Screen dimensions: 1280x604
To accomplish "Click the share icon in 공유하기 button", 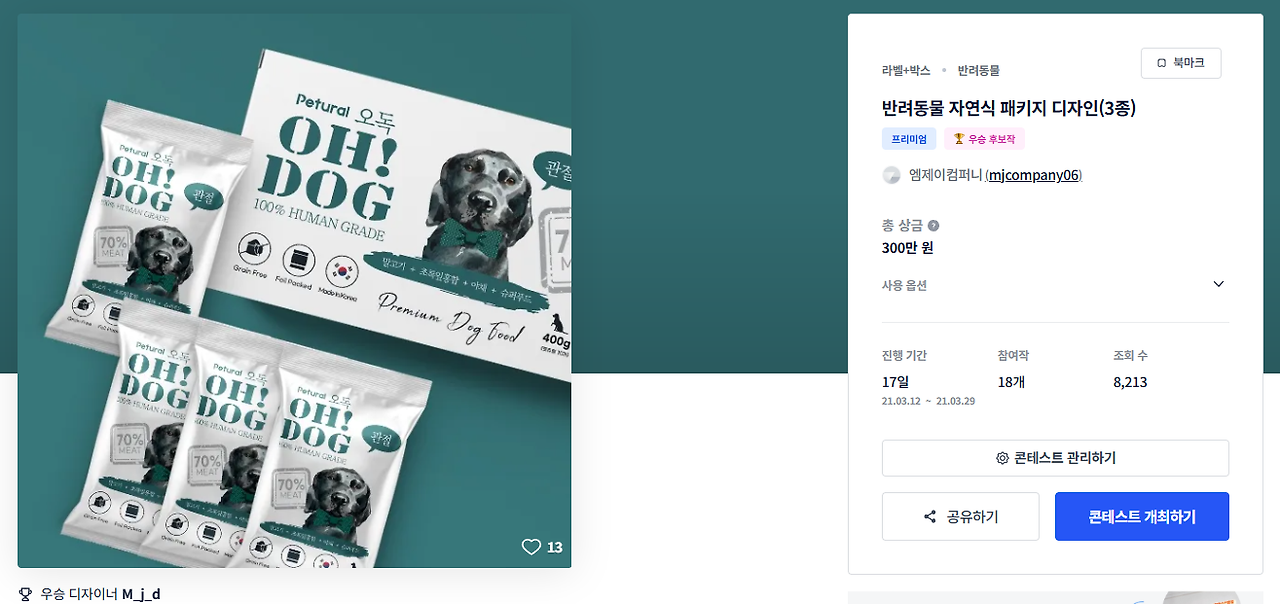I will 930,517.
